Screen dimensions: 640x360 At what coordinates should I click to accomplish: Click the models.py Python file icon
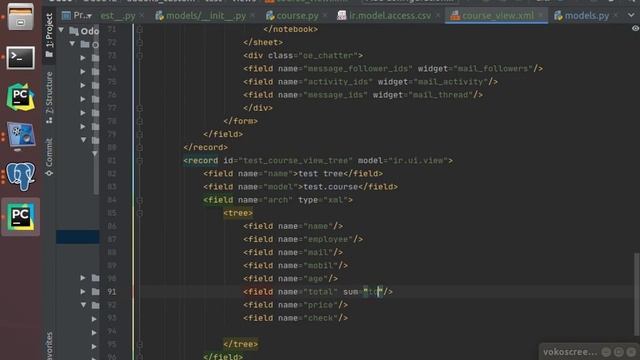(558, 16)
